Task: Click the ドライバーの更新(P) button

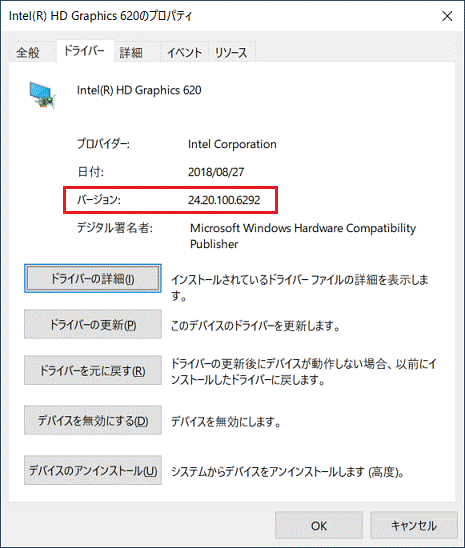Action: pyautogui.click(x=93, y=325)
